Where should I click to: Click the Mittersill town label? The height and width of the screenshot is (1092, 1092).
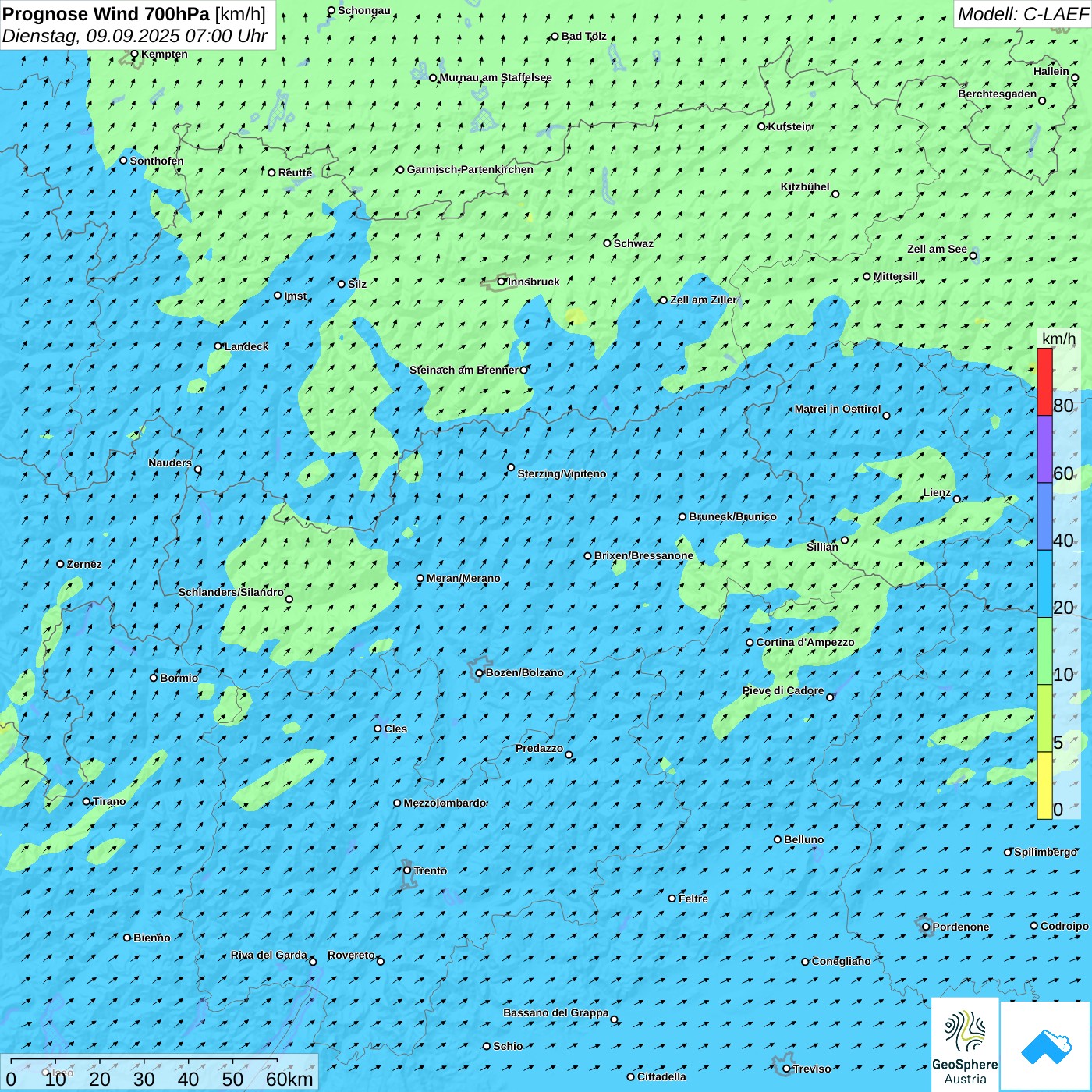pos(895,276)
